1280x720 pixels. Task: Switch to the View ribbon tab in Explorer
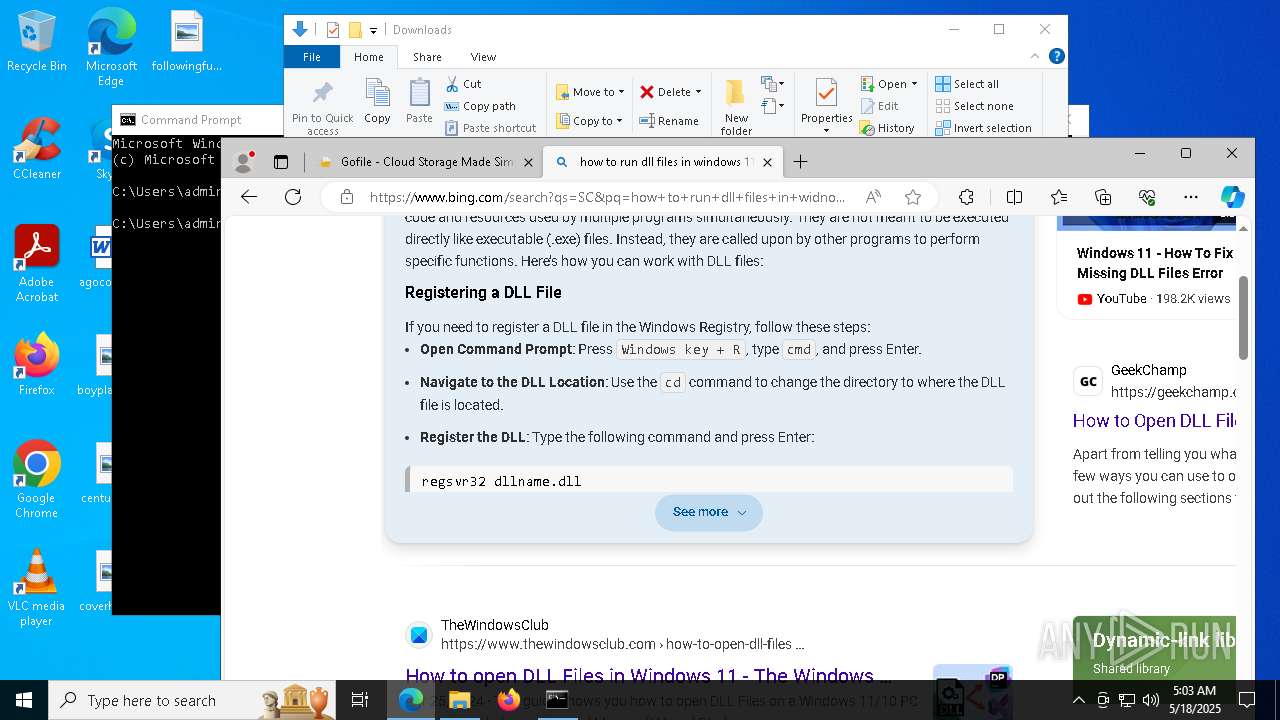point(483,57)
